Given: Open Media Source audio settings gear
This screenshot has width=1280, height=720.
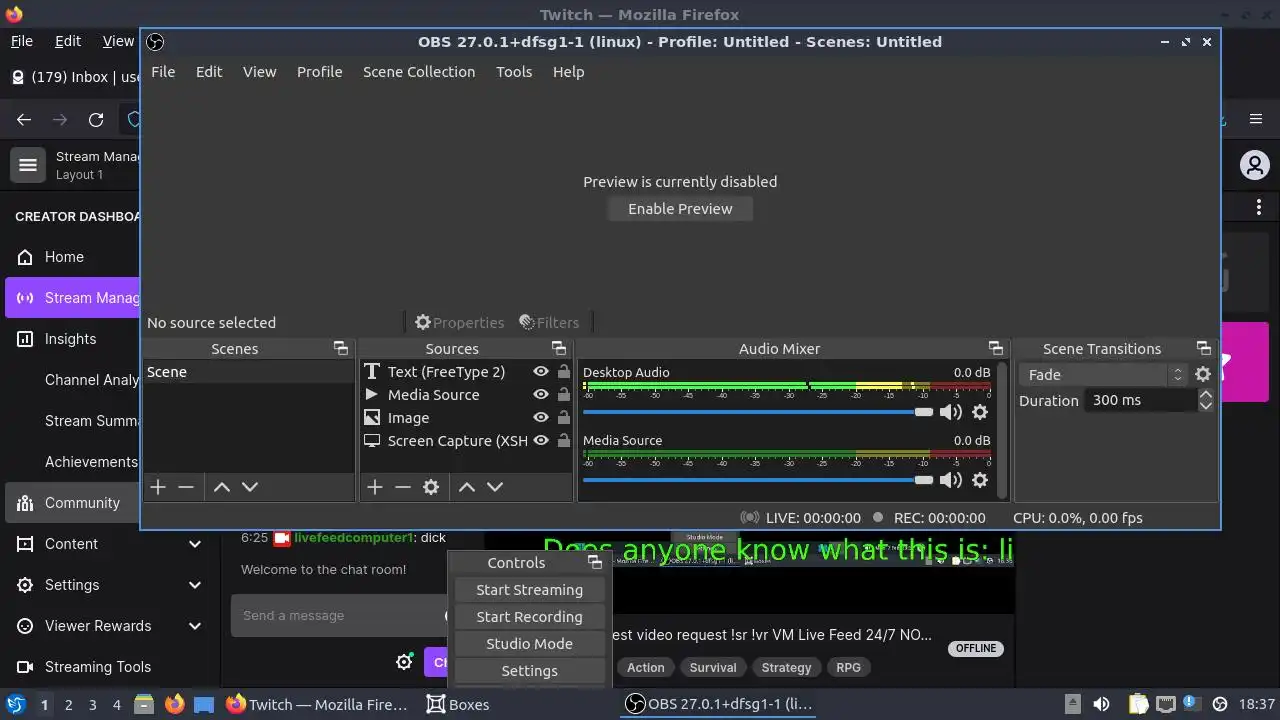Looking at the screenshot, I should pyautogui.click(x=980, y=480).
